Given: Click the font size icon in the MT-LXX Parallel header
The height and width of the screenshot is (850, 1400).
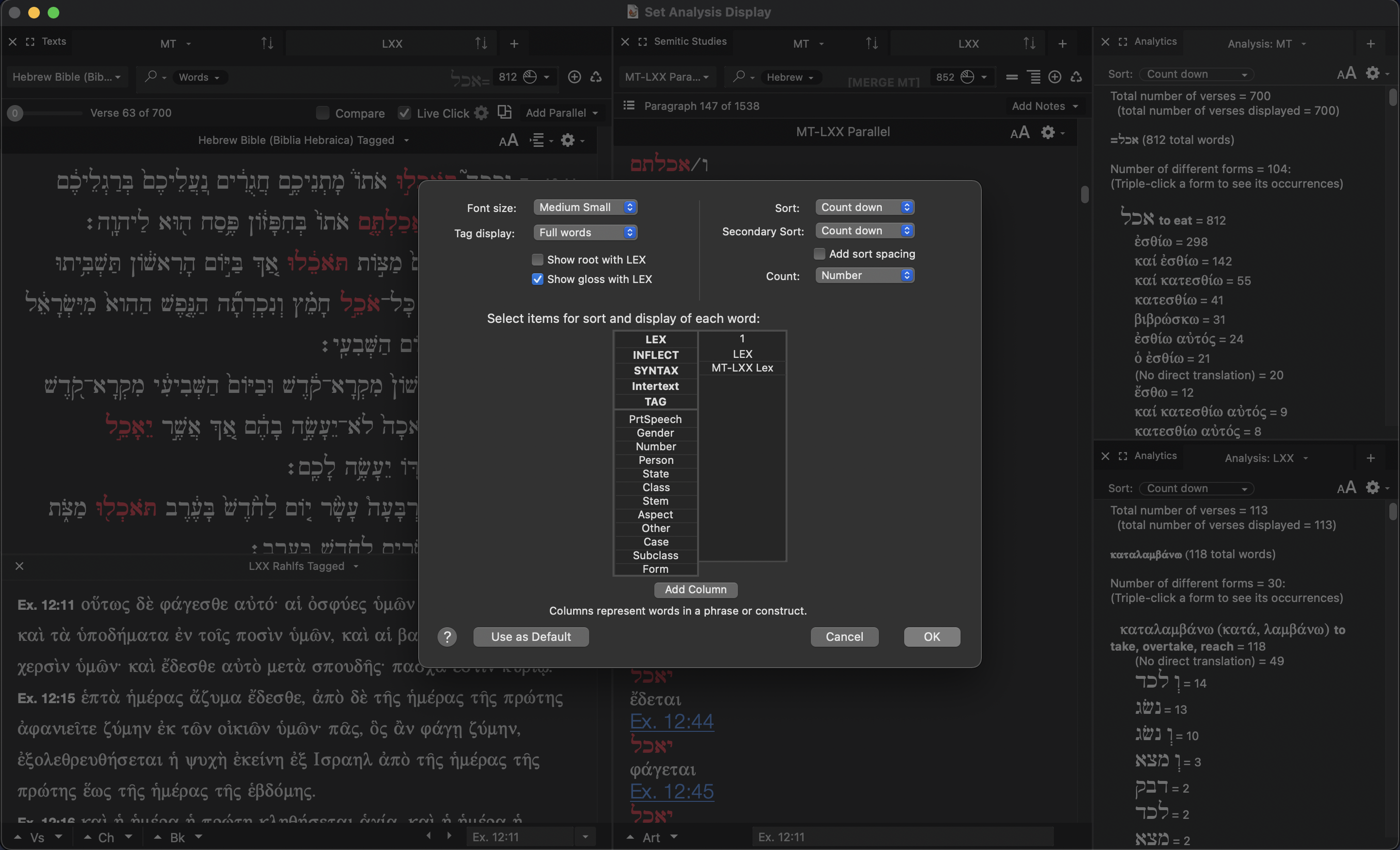Looking at the screenshot, I should 1019,132.
